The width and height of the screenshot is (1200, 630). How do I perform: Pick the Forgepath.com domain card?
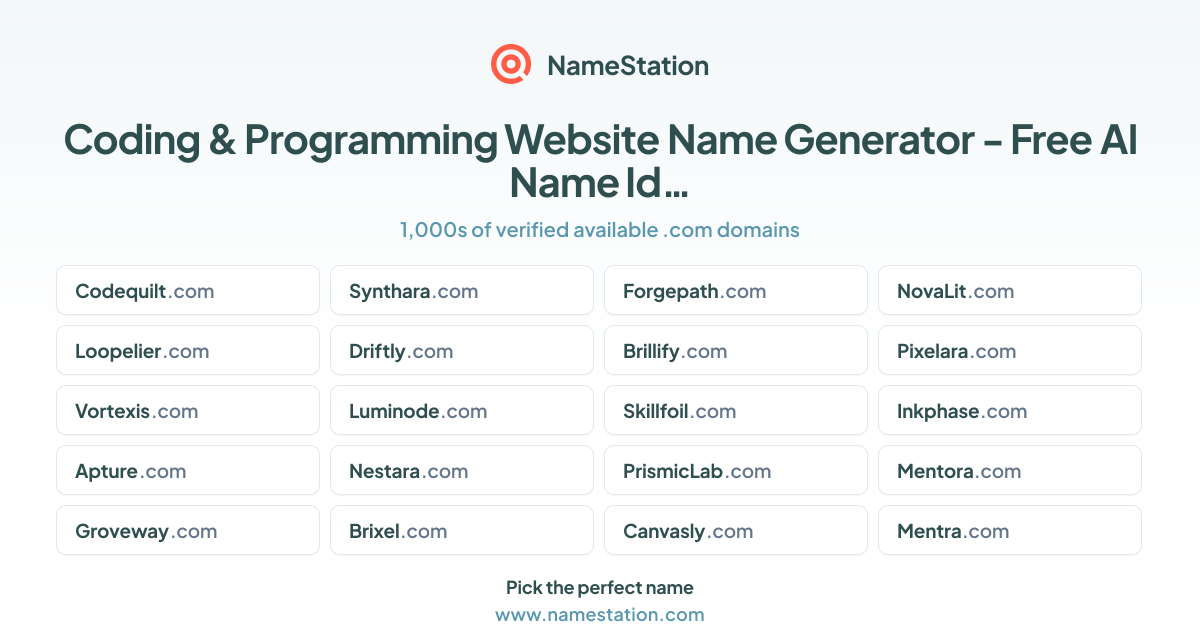coord(736,291)
